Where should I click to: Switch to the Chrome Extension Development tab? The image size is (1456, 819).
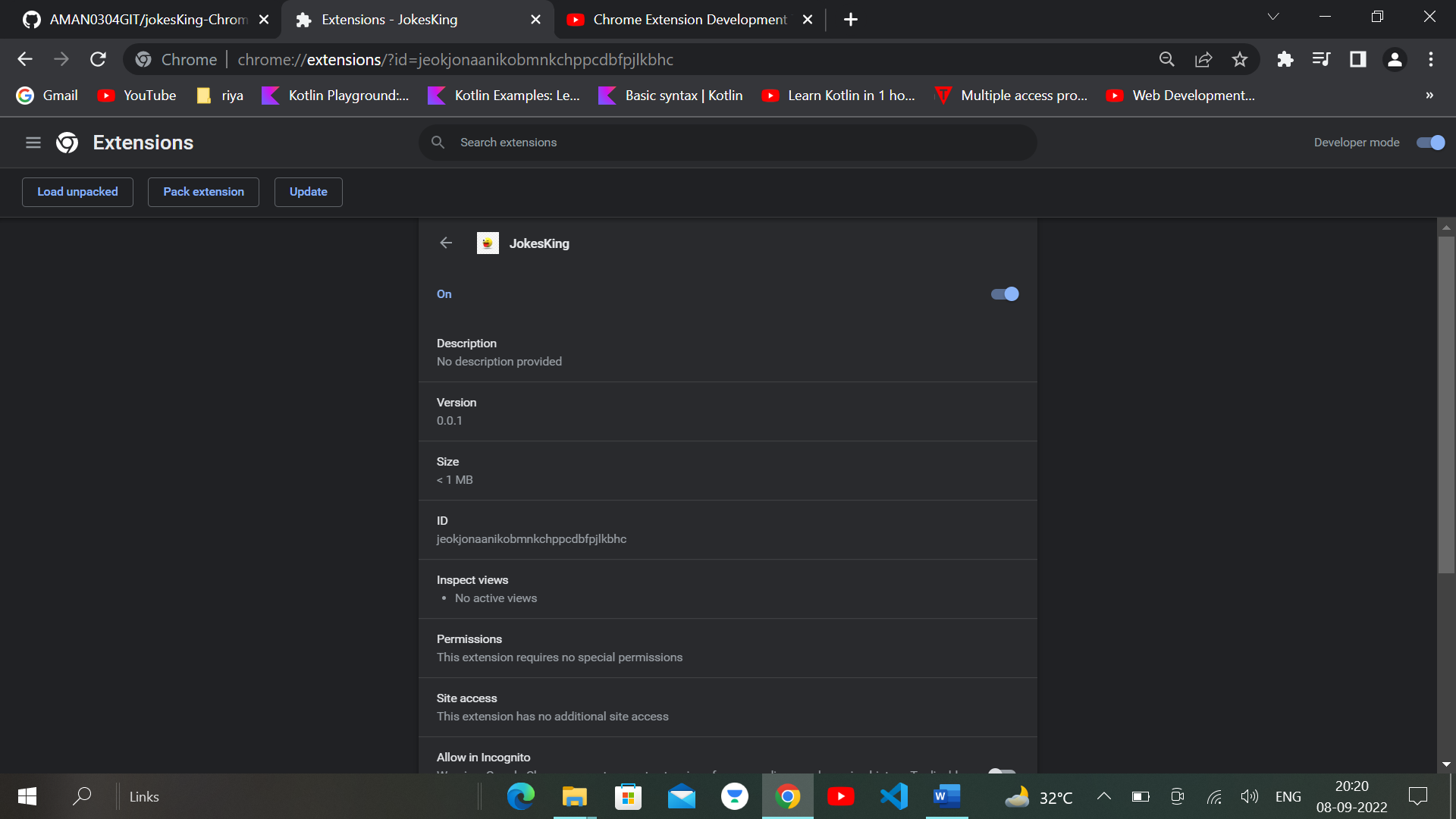click(675, 19)
